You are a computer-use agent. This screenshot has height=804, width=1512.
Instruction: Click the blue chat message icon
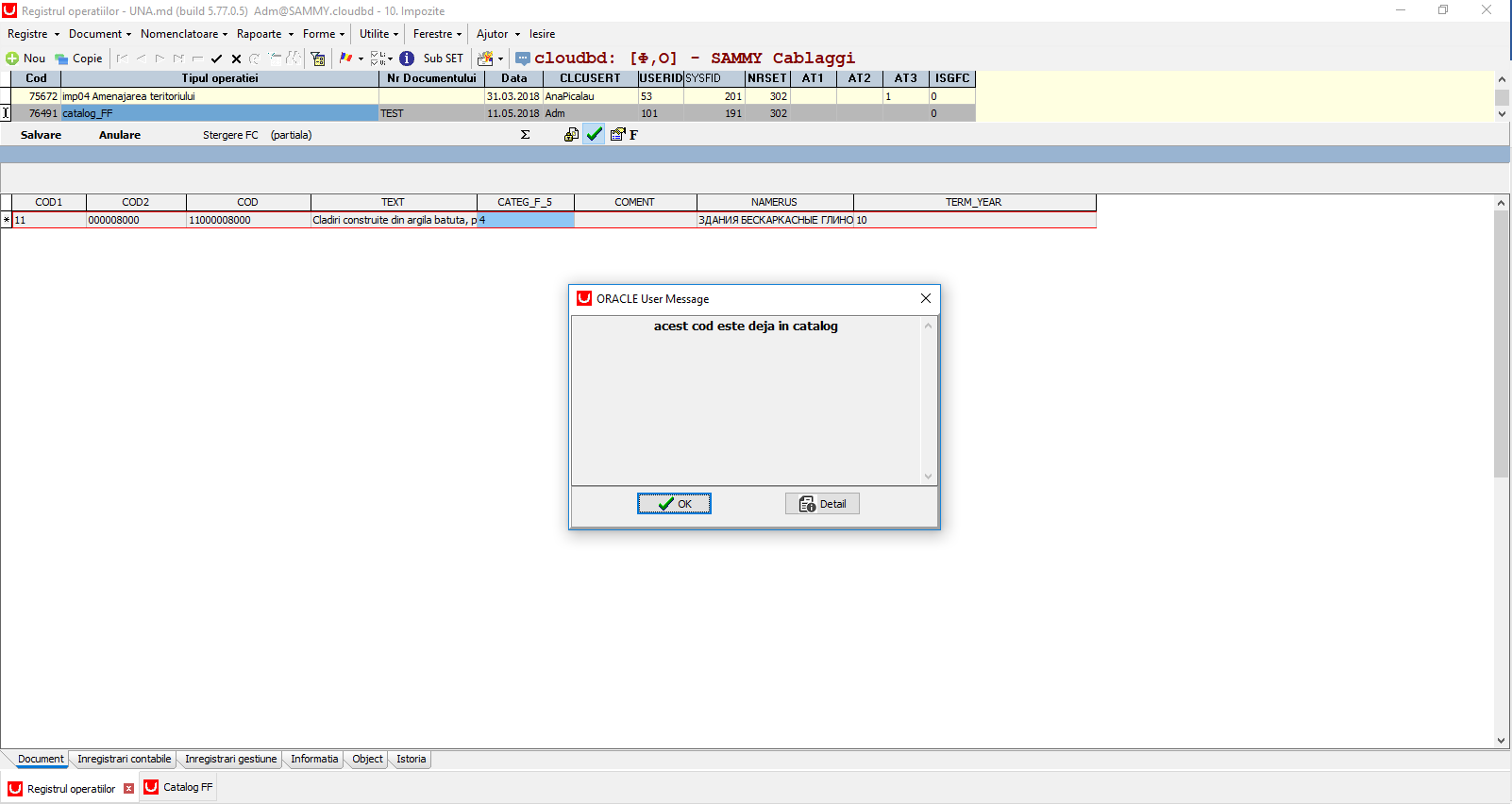tap(523, 59)
